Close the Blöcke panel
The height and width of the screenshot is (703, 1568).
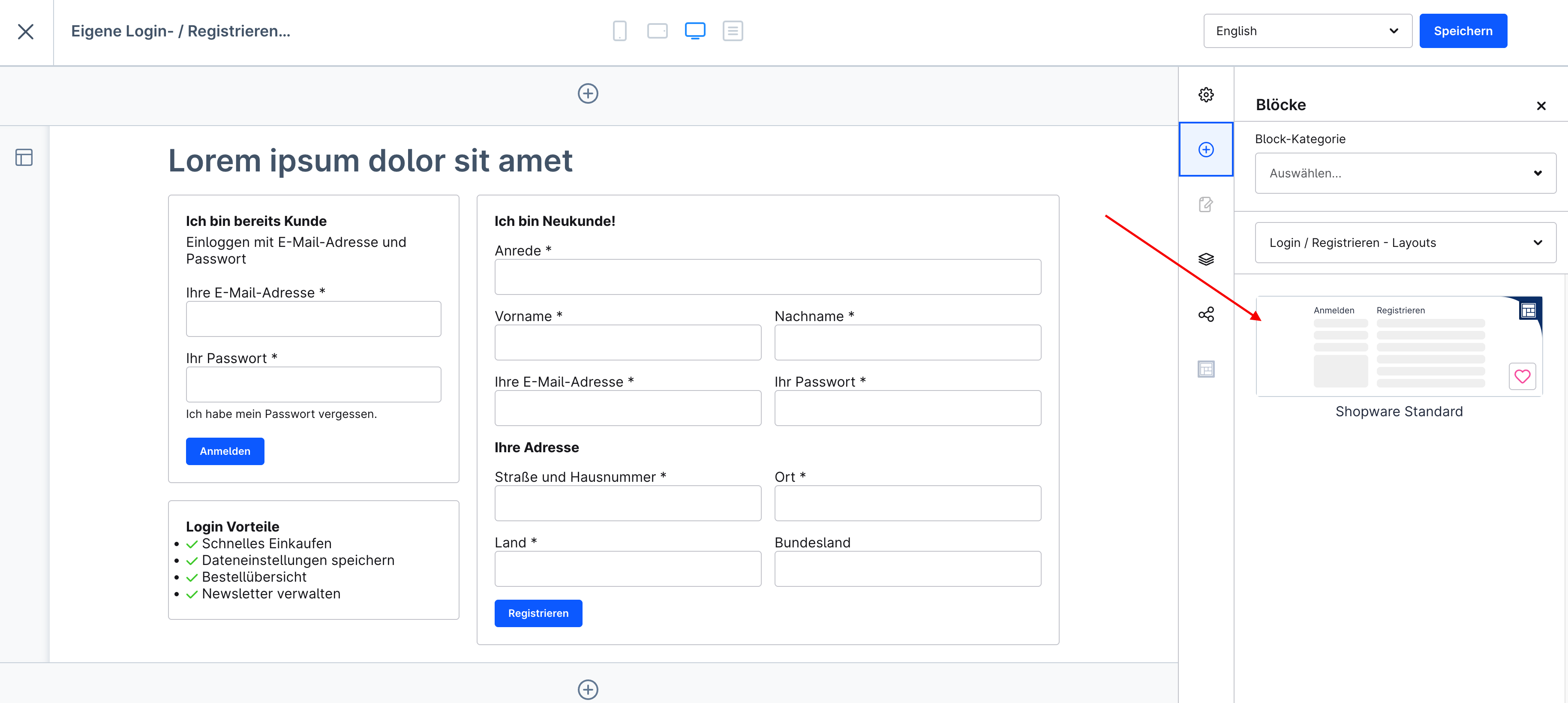click(x=1541, y=106)
